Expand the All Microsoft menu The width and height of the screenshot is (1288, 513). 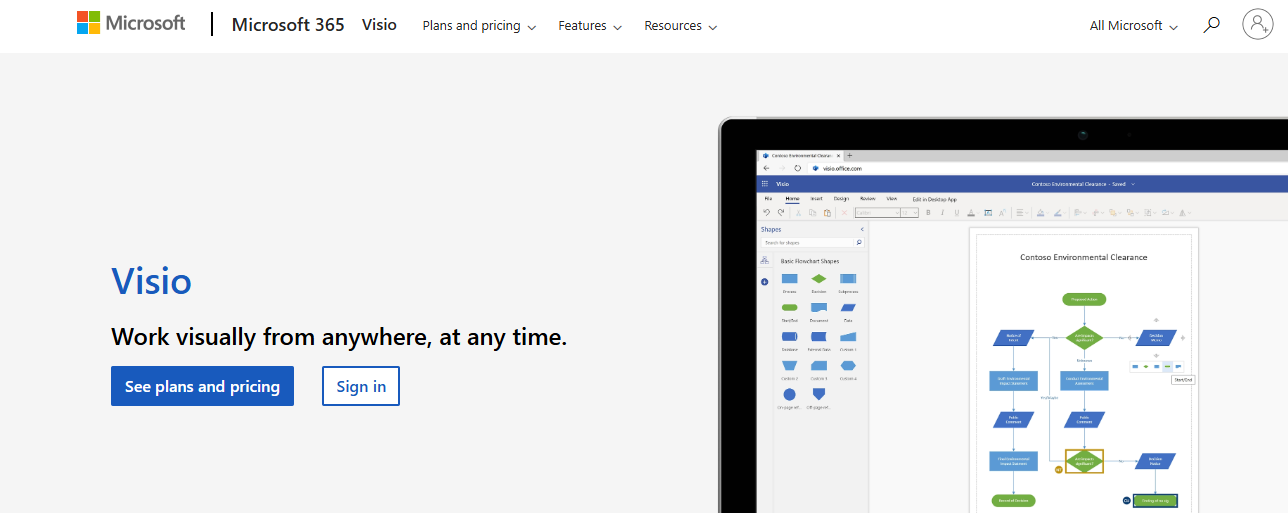coord(1134,26)
